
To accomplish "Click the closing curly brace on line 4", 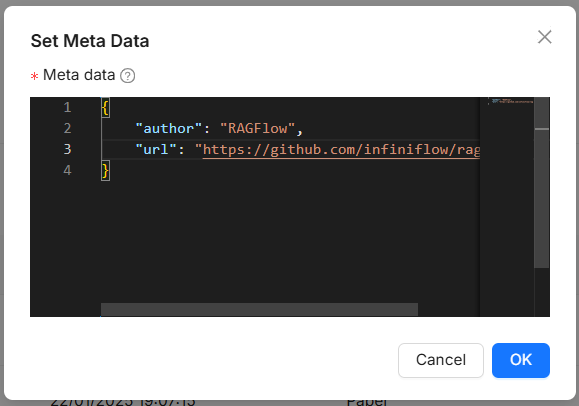I will click(x=105, y=171).
